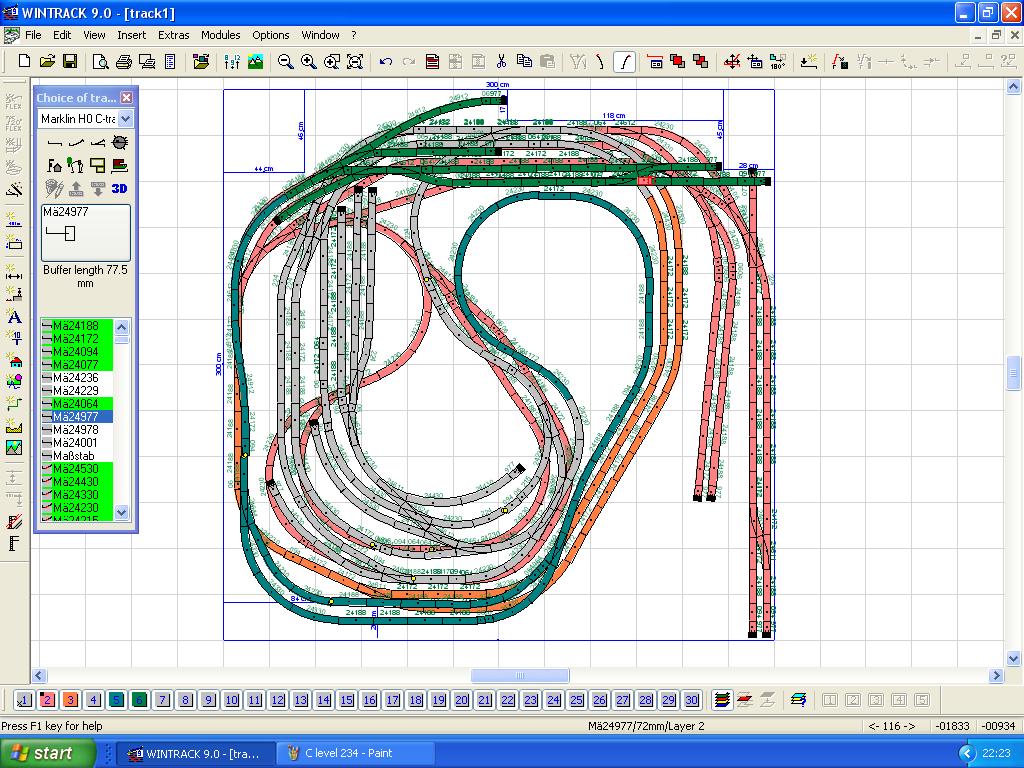Open the Extras menu
The width and height of the screenshot is (1024, 768).
pyautogui.click(x=173, y=35)
